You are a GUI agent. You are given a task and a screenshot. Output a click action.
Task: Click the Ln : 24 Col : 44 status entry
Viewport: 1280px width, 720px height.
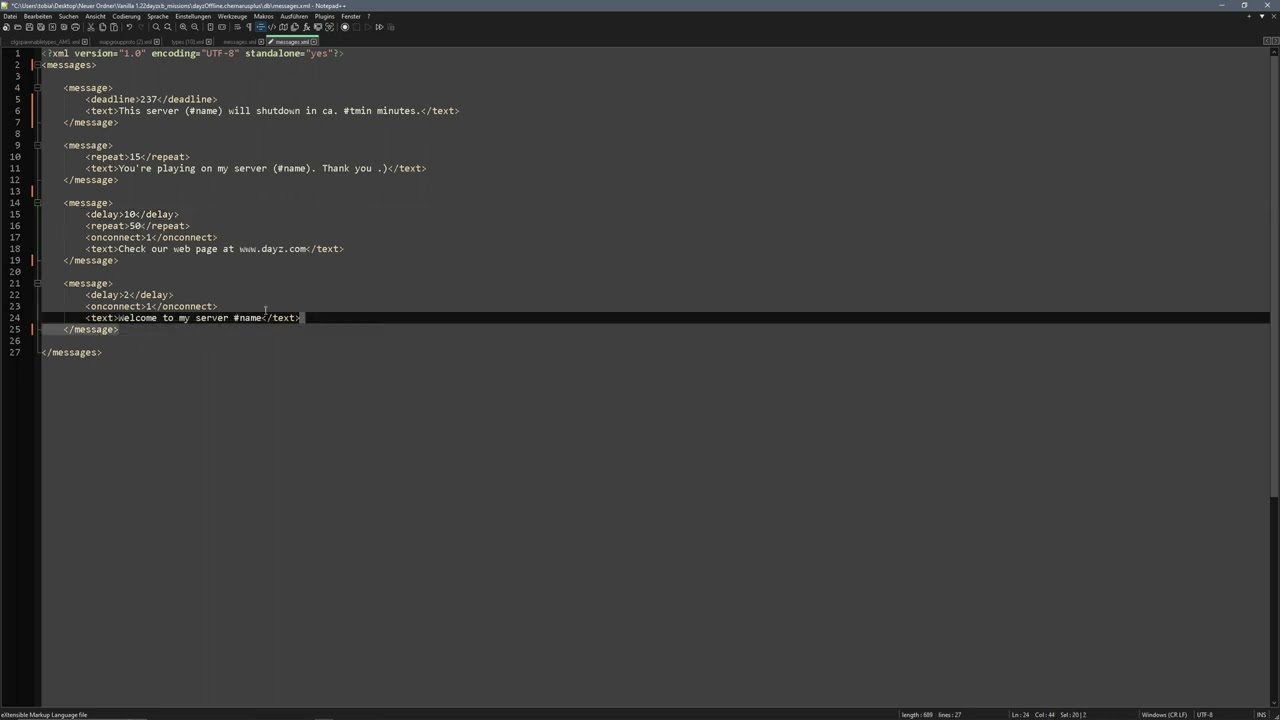pos(1034,715)
